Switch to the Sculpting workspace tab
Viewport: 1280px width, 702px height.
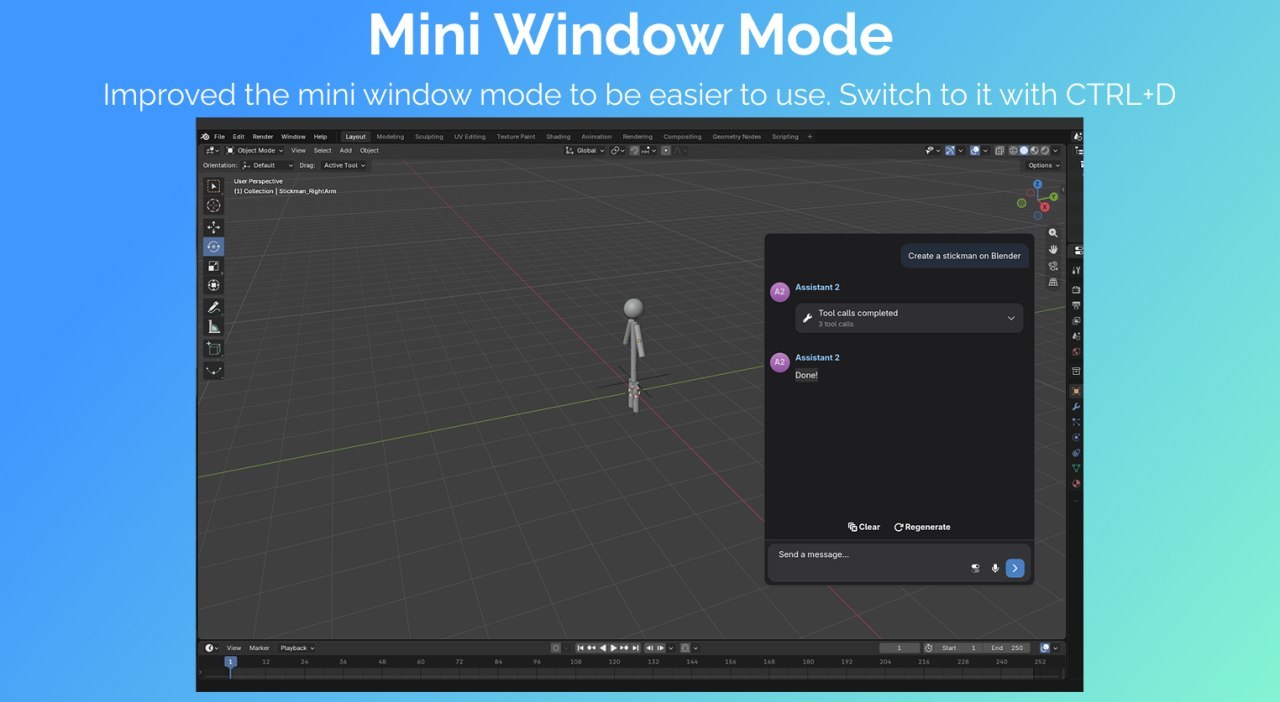click(429, 136)
